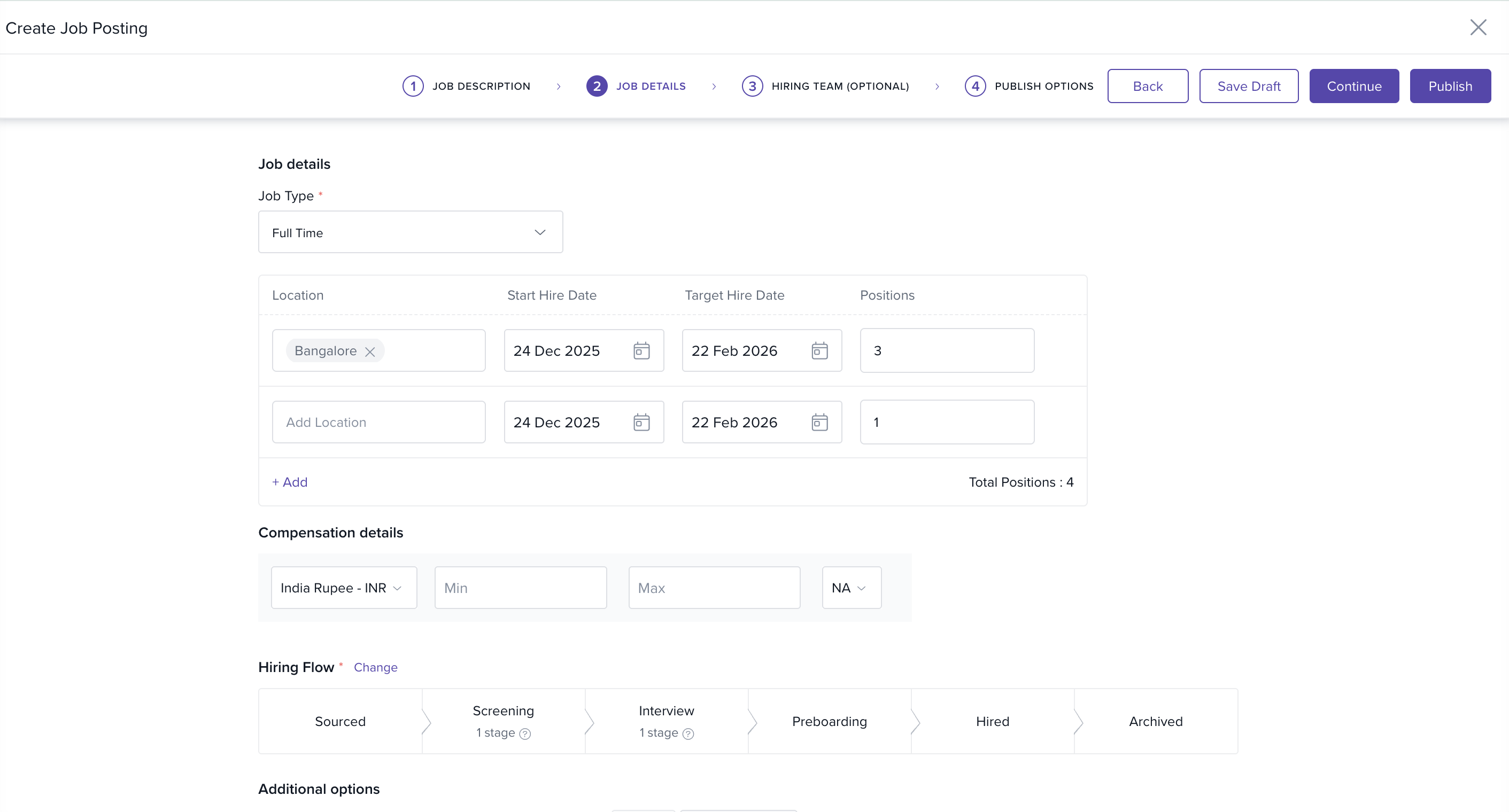The image size is (1509, 812).
Task: Click Change link for Hiring Flow
Action: coord(375,667)
